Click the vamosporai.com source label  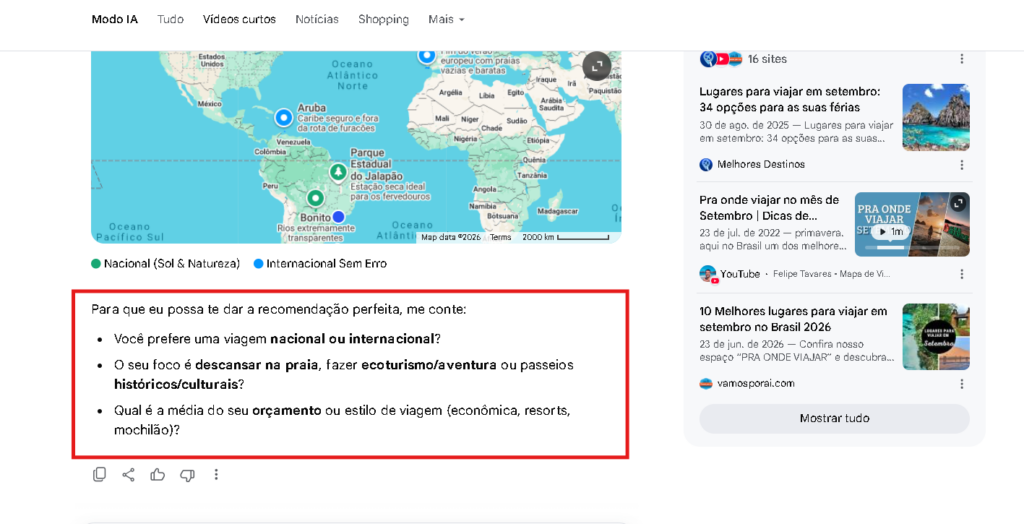pyautogui.click(x=747, y=384)
